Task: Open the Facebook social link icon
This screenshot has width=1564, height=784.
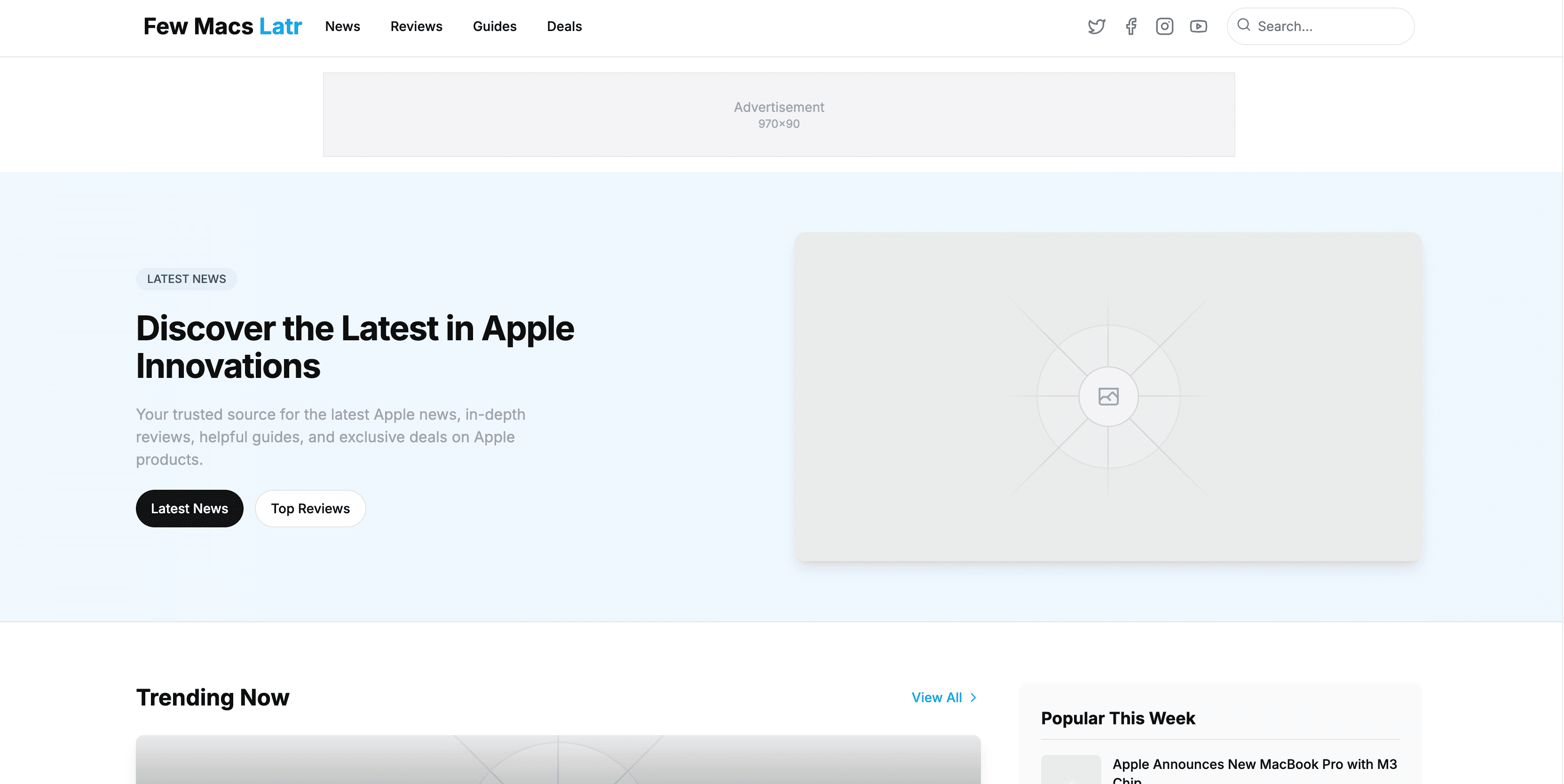Action: (x=1130, y=26)
